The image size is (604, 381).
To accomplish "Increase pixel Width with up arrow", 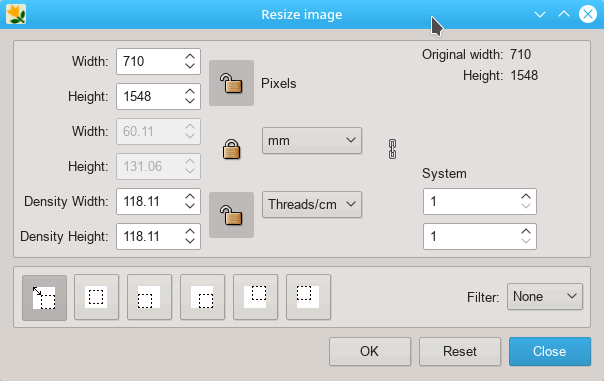I will pos(190,57).
